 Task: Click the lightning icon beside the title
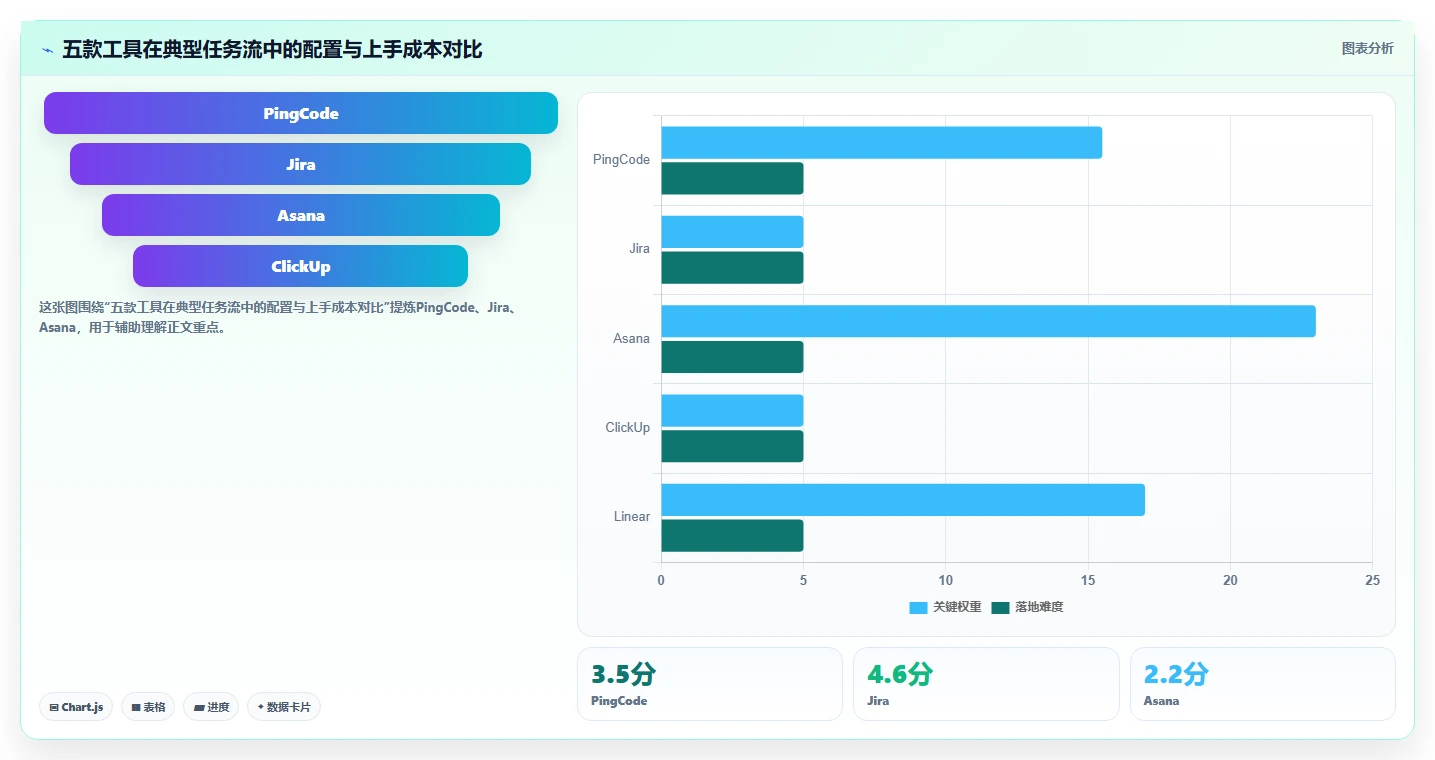tap(47, 50)
